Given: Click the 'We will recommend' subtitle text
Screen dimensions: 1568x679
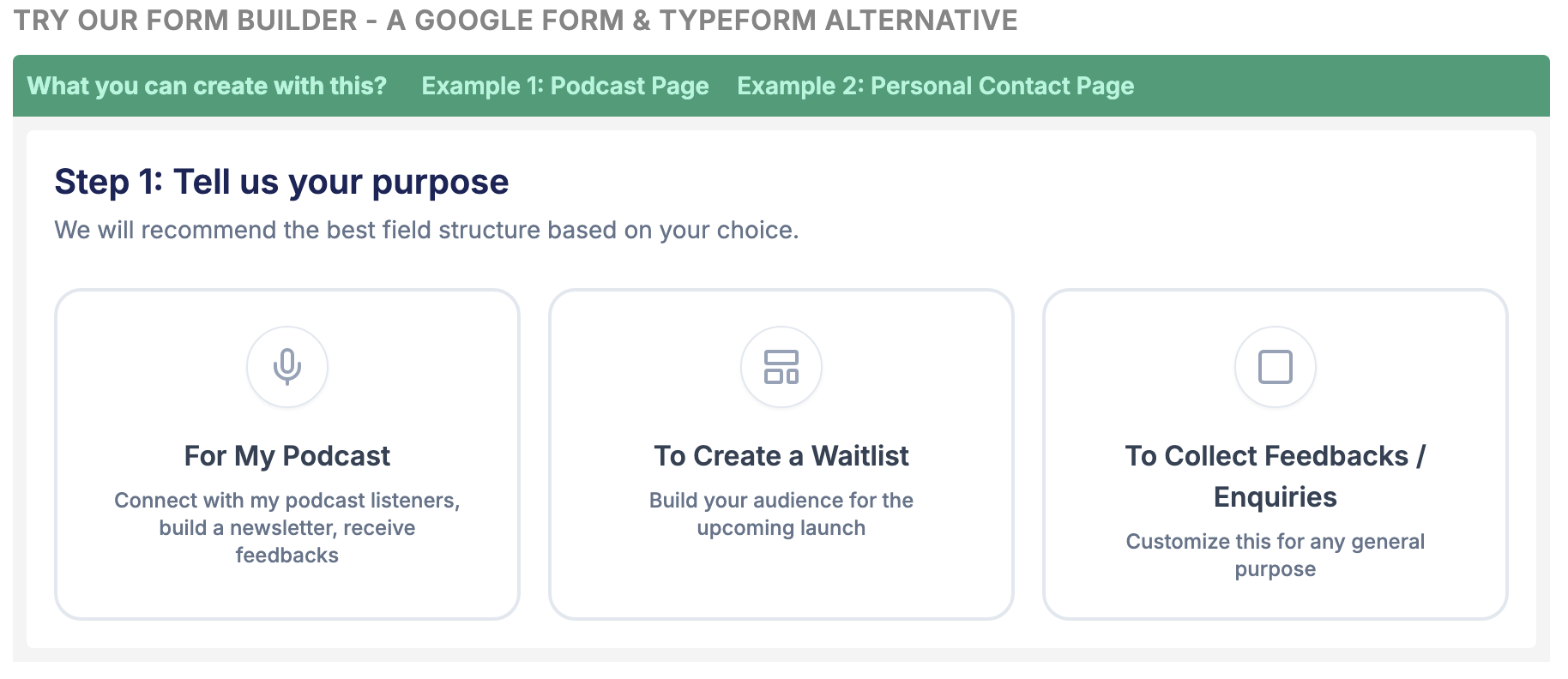Looking at the screenshot, I should (x=426, y=230).
